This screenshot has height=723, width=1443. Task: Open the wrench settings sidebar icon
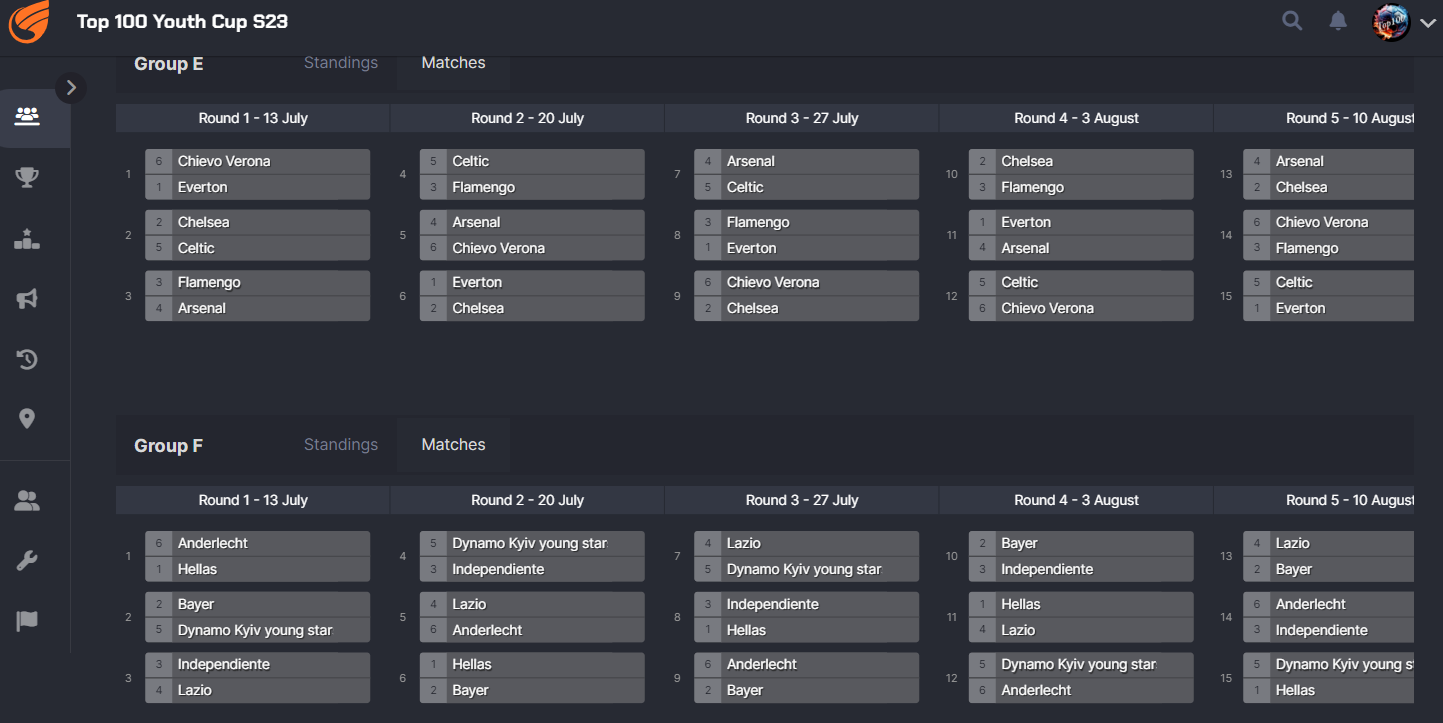pos(27,561)
